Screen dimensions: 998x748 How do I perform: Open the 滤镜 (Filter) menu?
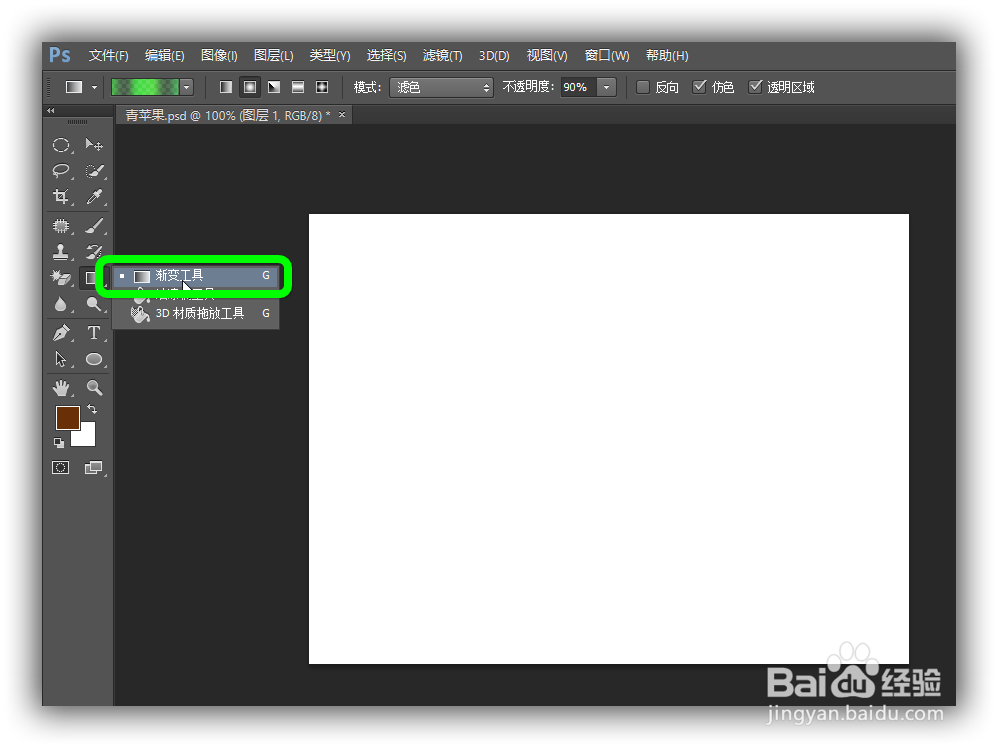click(441, 55)
